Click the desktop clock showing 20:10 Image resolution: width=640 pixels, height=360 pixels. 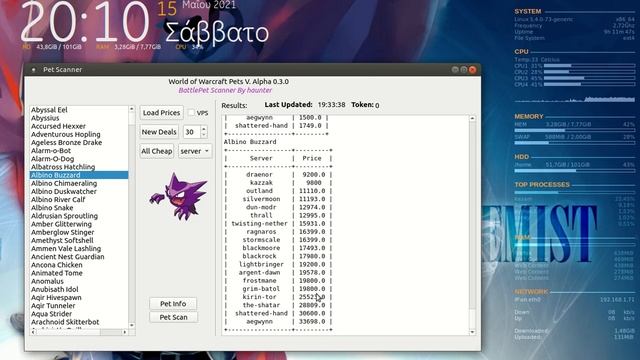(x=85, y=22)
